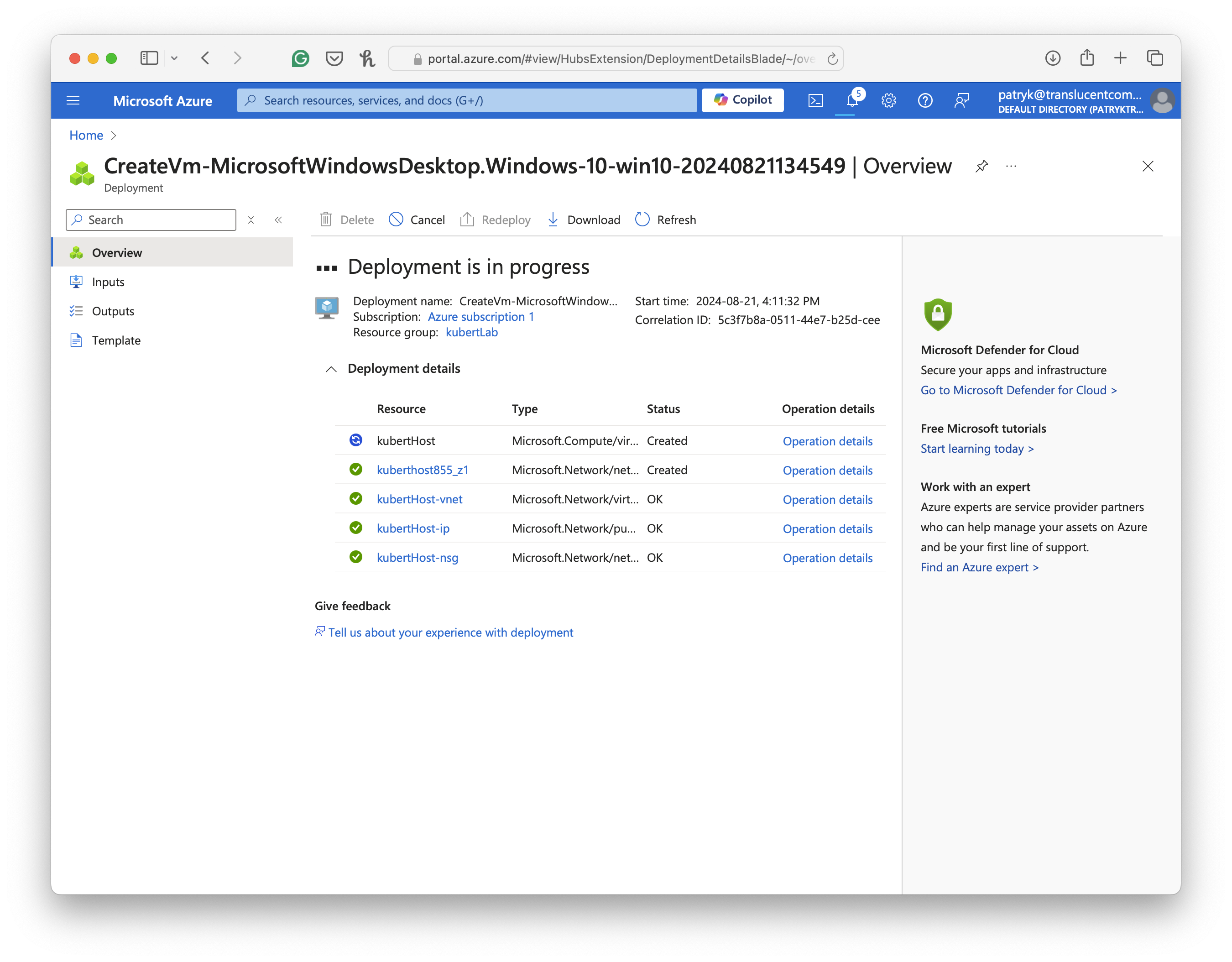1232x962 pixels.
Task: Open the more options ellipsis menu
Action: tap(1011, 166)
